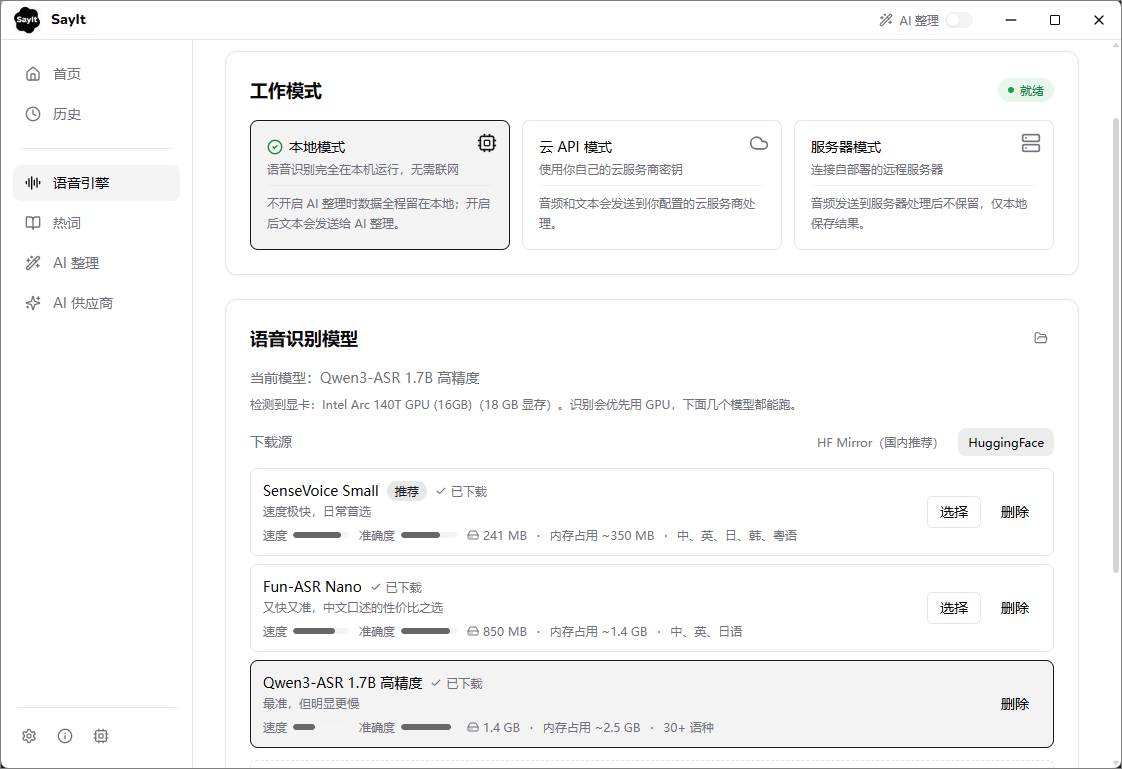Click the AI 整理 magic wand icon in title bar
The width and height of the screenshot is (1122, 769).
click(x=886, y=20)
